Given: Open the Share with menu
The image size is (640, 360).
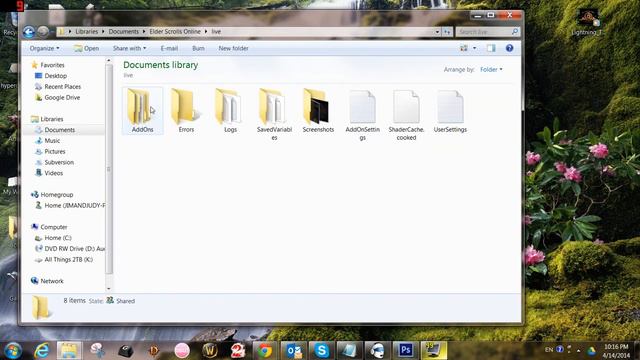Looking at the screenshot, I should (x=129, y=48).
